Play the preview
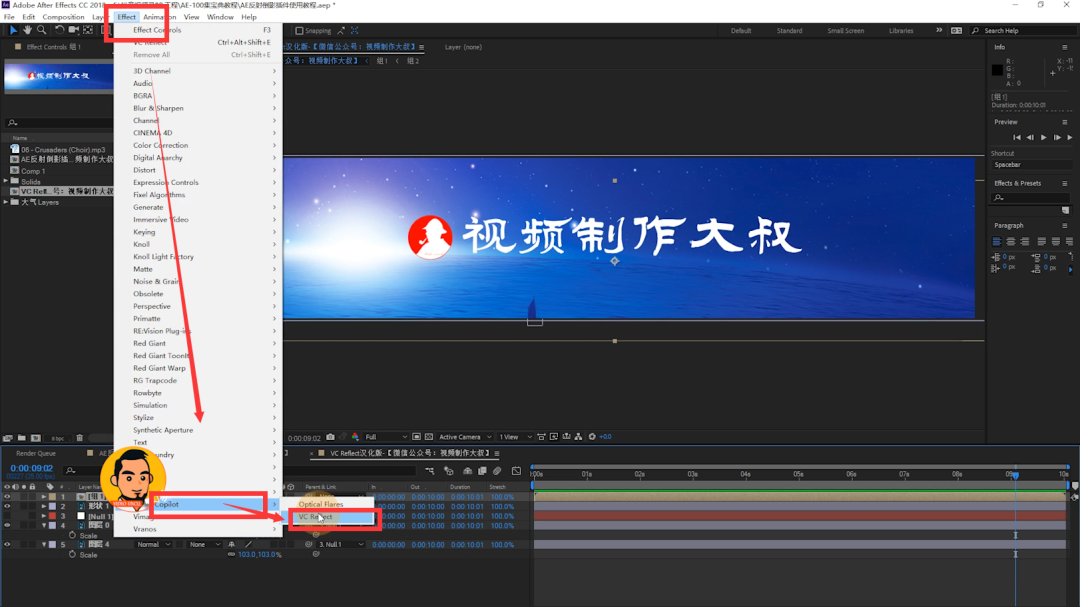This screenshot has width=1080, height=607. click(1043, 138)
